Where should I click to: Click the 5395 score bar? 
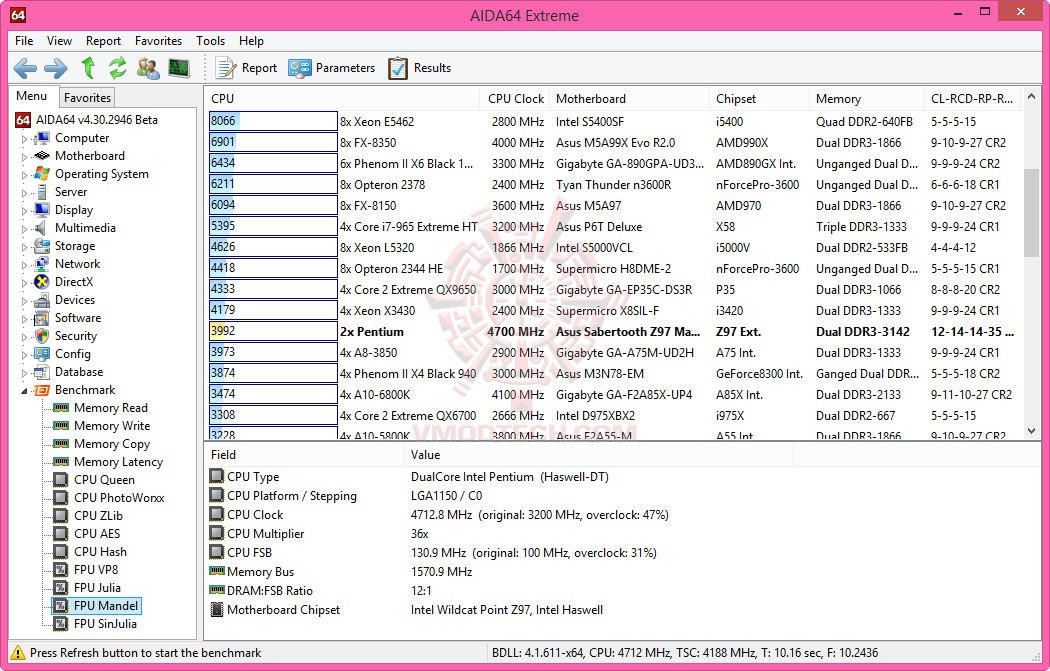(x=273, y=226)
